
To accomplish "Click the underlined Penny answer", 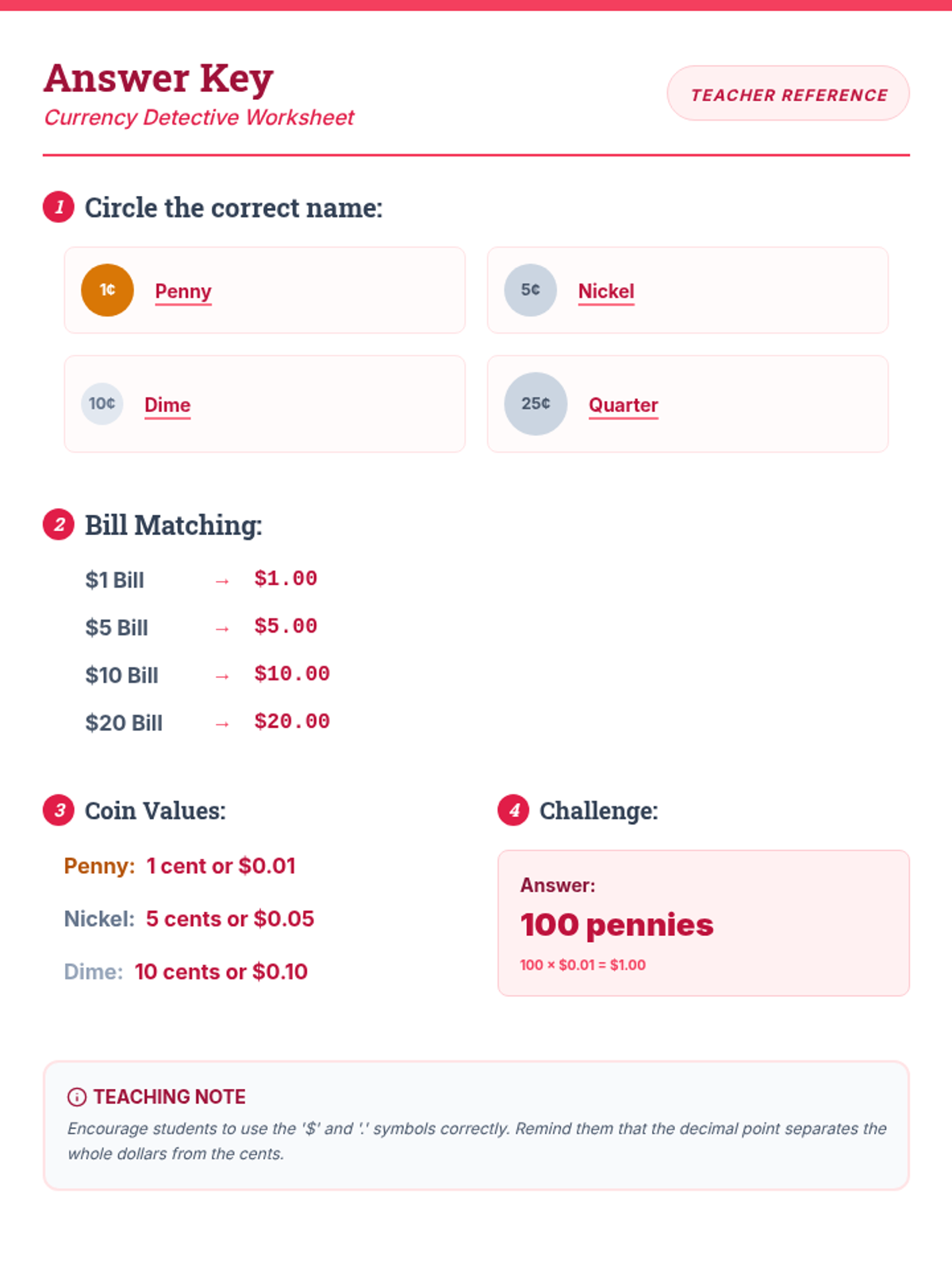I will click(183, 291).
